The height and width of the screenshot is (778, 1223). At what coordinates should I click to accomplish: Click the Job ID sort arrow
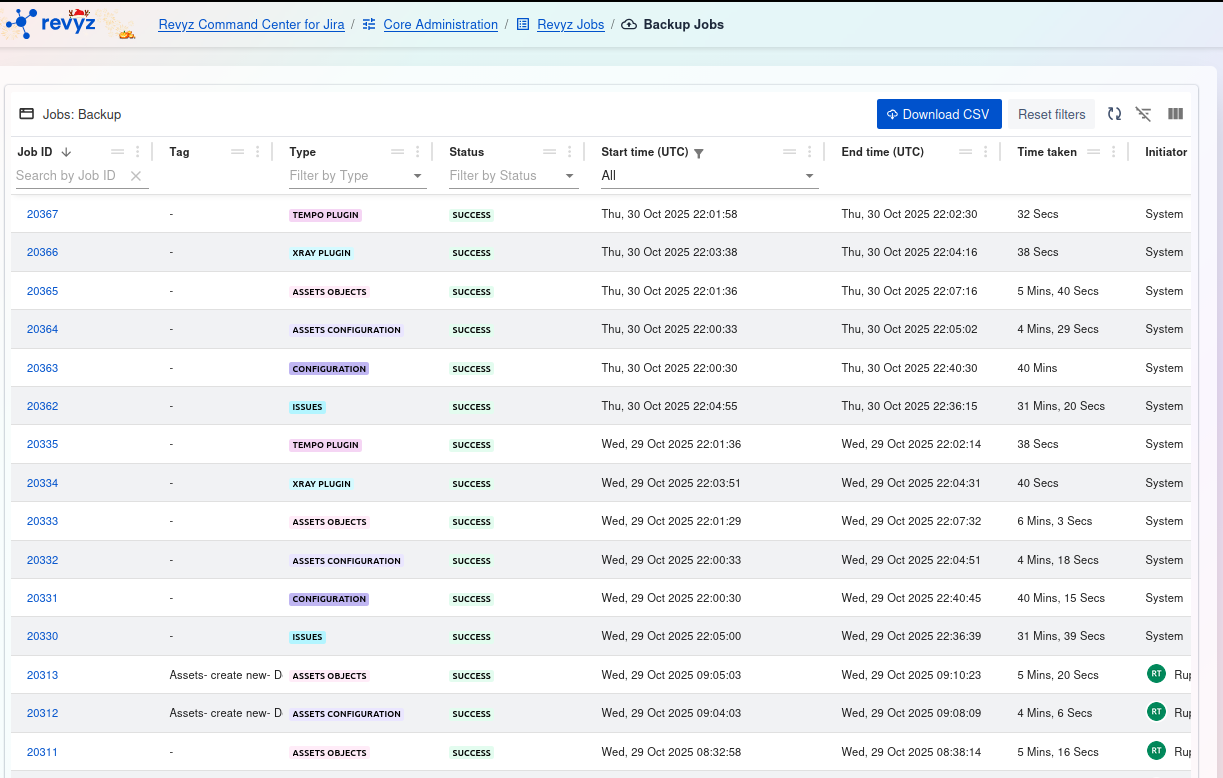(66, 152)
